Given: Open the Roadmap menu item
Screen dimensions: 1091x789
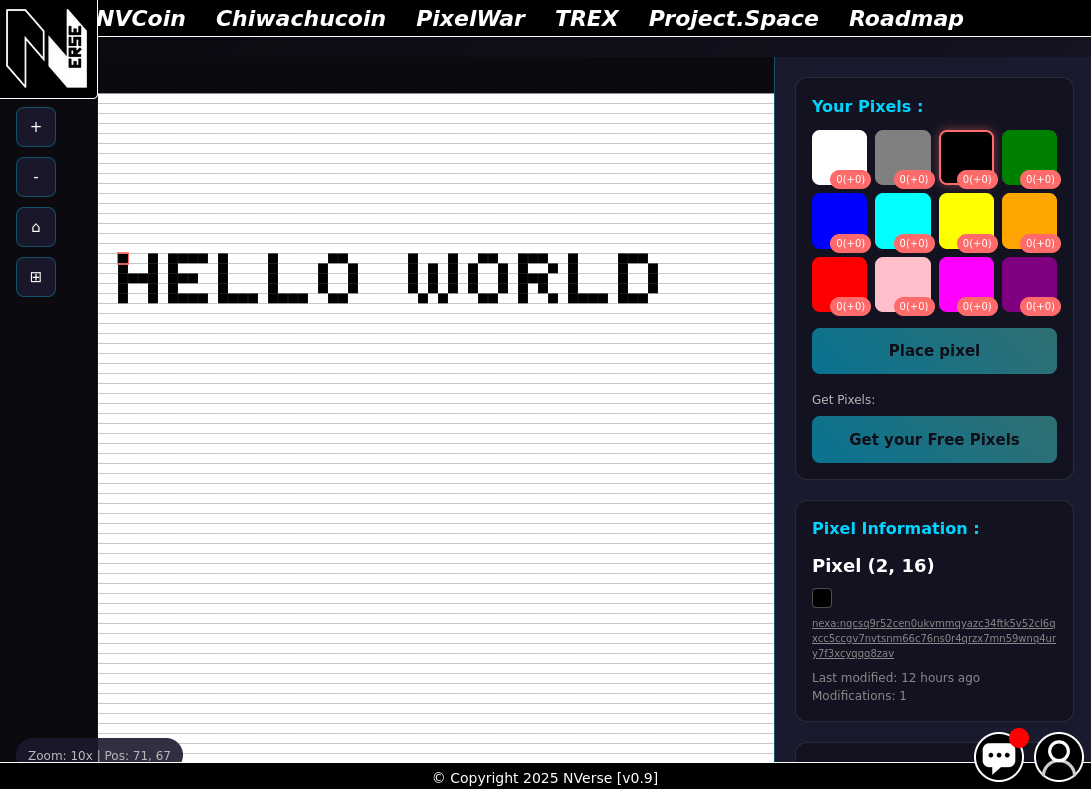Looking at the screenshot, I should [x=905, y=18].
